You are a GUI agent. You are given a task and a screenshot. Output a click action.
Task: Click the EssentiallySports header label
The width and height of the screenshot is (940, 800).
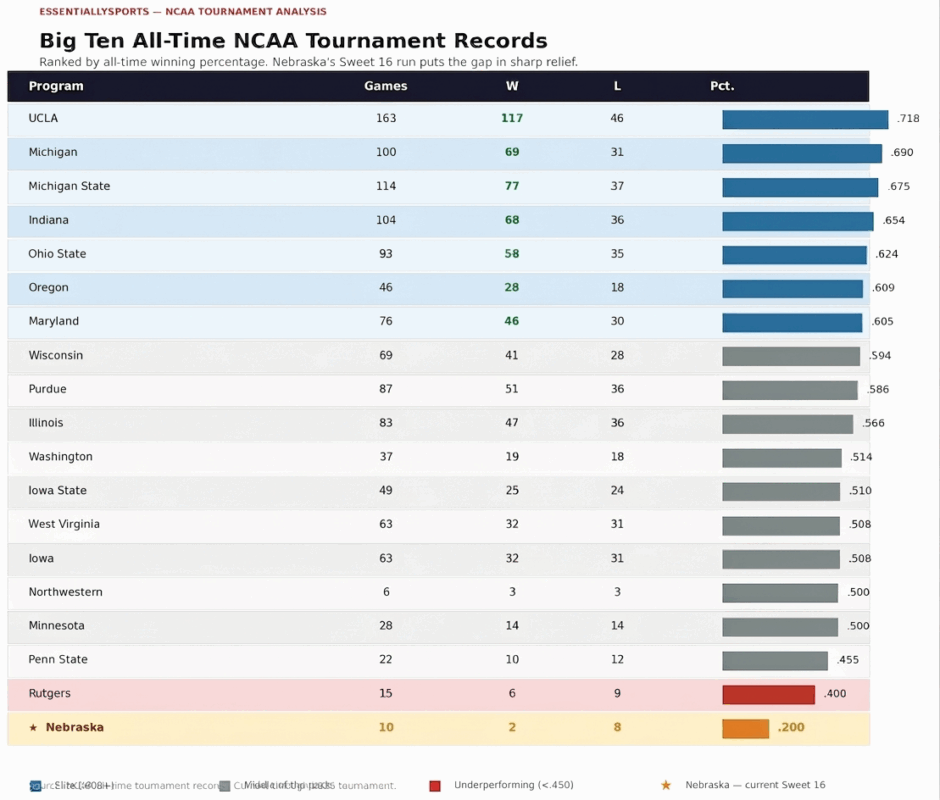pos(182,12)
